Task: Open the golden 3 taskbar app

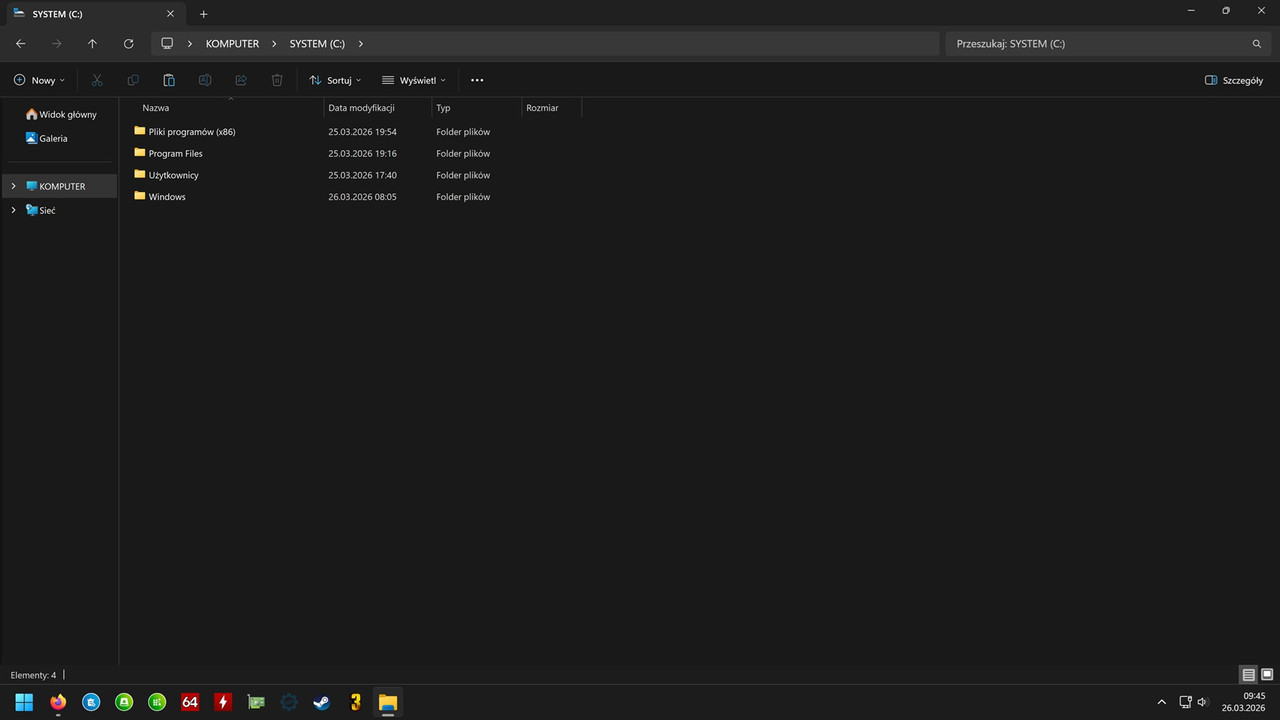Action: [355, 702]
